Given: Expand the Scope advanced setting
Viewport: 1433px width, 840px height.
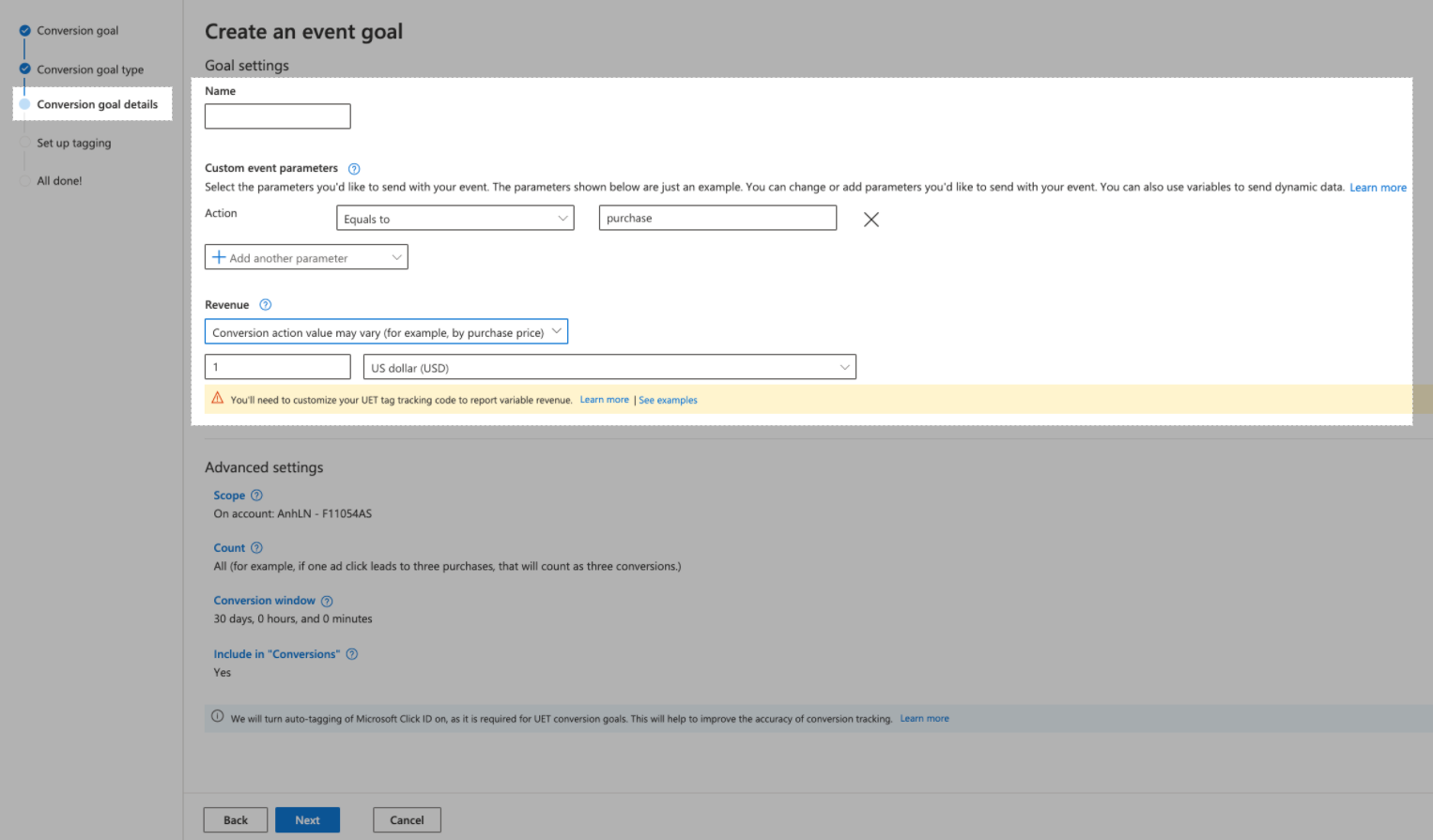Looking at the screenshot, I should (x=229, y=496).
